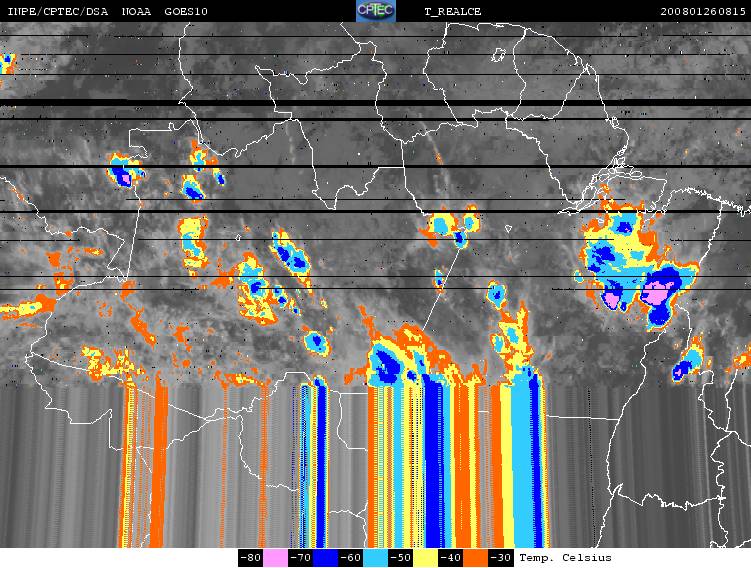Click the -30 legend label
Viewport: 751px width, 568px height.
point(501,558)
